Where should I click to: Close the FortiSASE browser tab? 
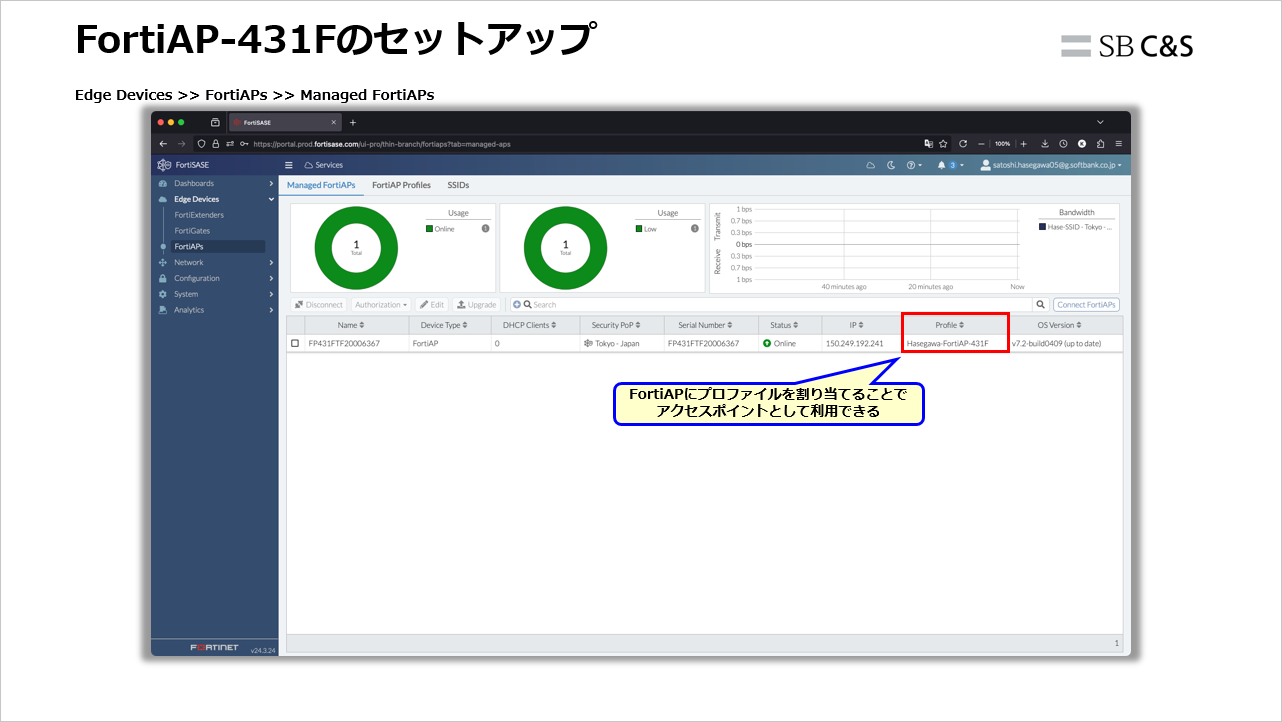pos(334,122)
